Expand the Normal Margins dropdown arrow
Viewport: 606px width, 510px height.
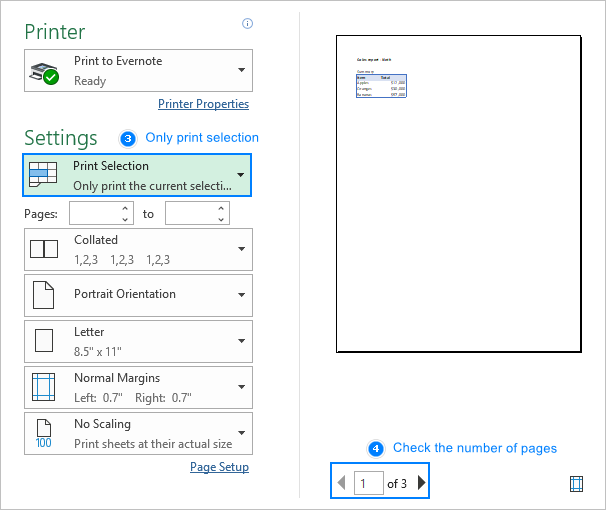(241, 387)
